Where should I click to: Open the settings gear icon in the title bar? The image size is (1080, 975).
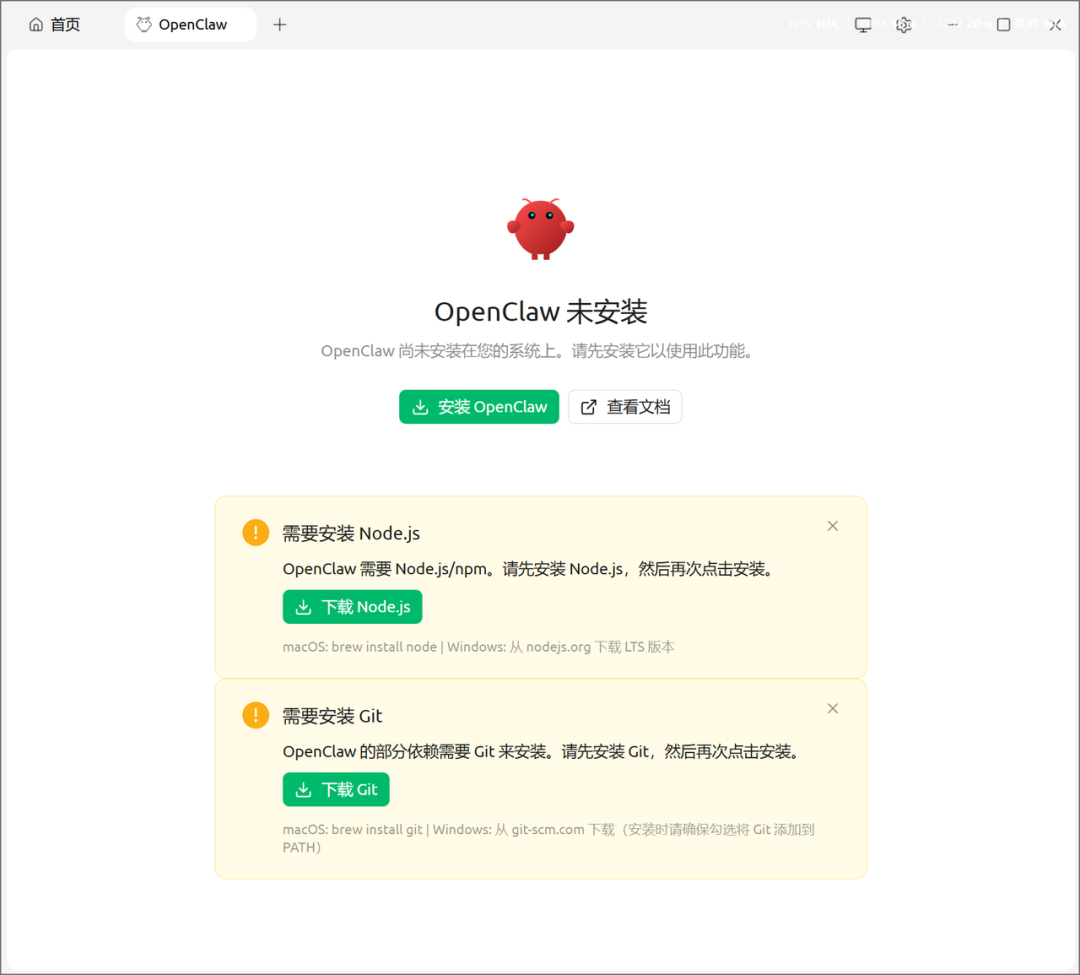[x=904, y=24]
